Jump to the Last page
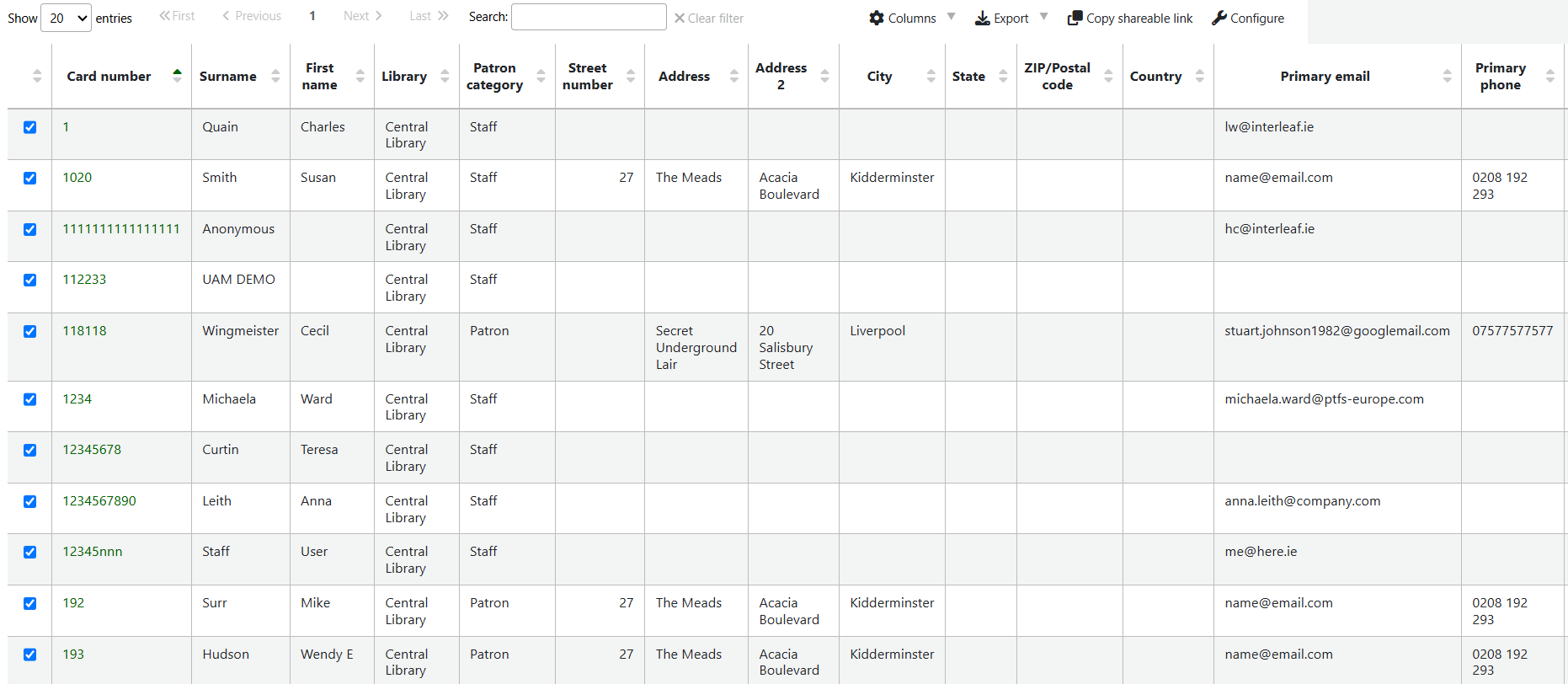This screenshot has height=684, width=1568. (x=429, y=16)
